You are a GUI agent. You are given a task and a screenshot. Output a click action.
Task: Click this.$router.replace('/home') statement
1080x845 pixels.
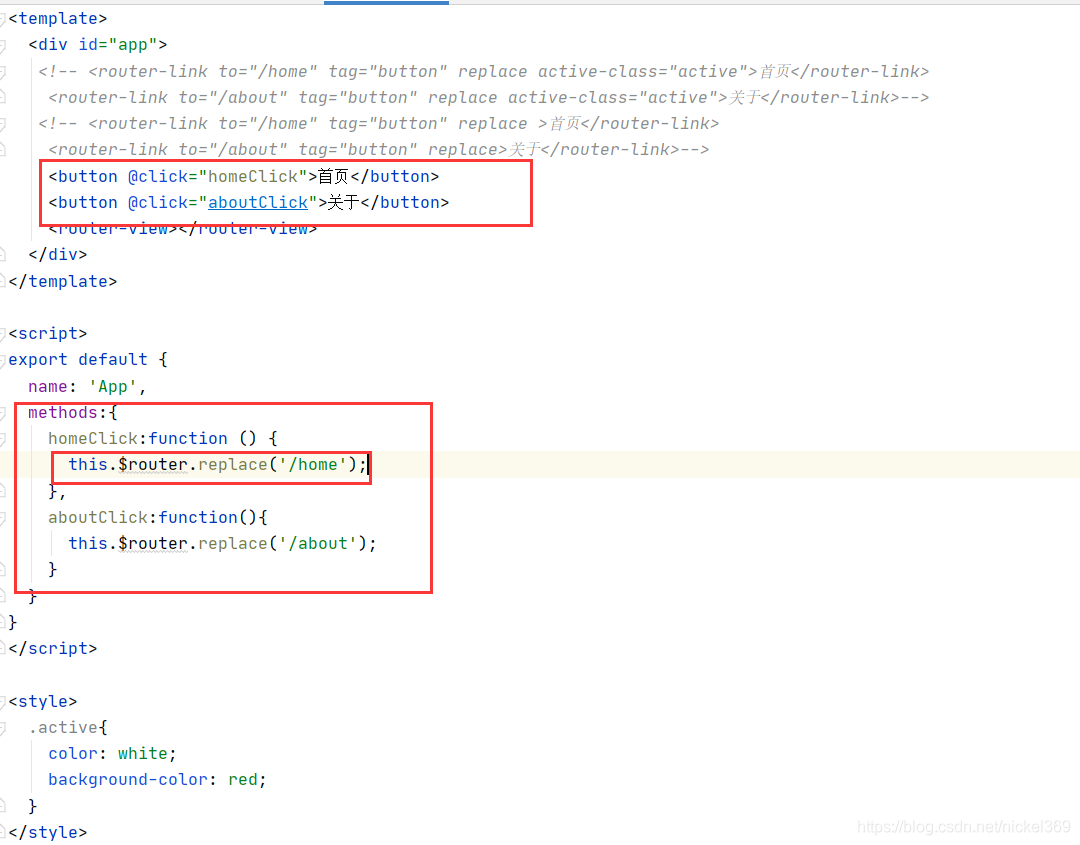pyautogui.click(x=218, y=466)
